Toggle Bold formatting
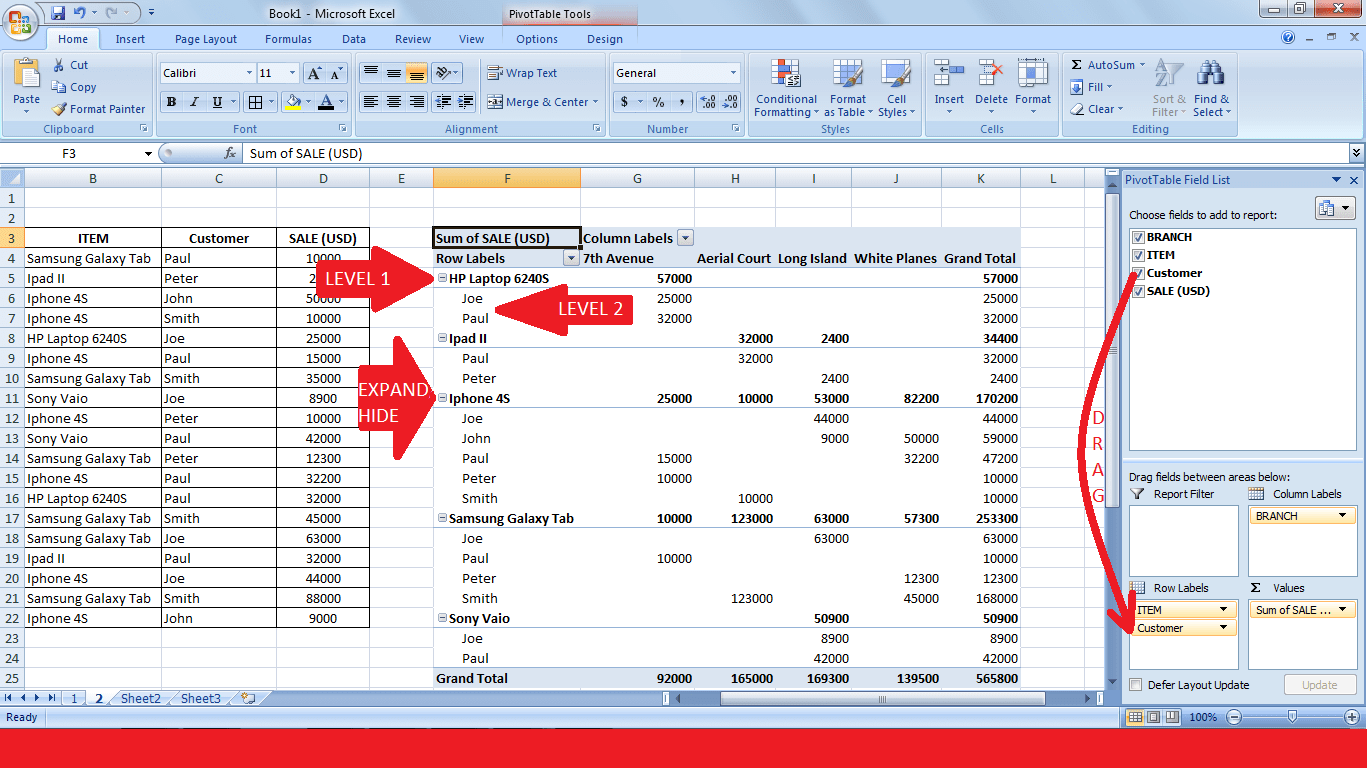 (171, 102)
